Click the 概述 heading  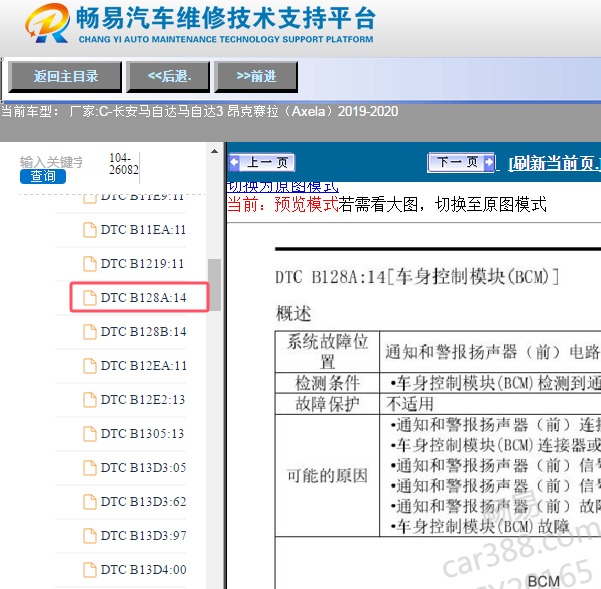(293, 313)
